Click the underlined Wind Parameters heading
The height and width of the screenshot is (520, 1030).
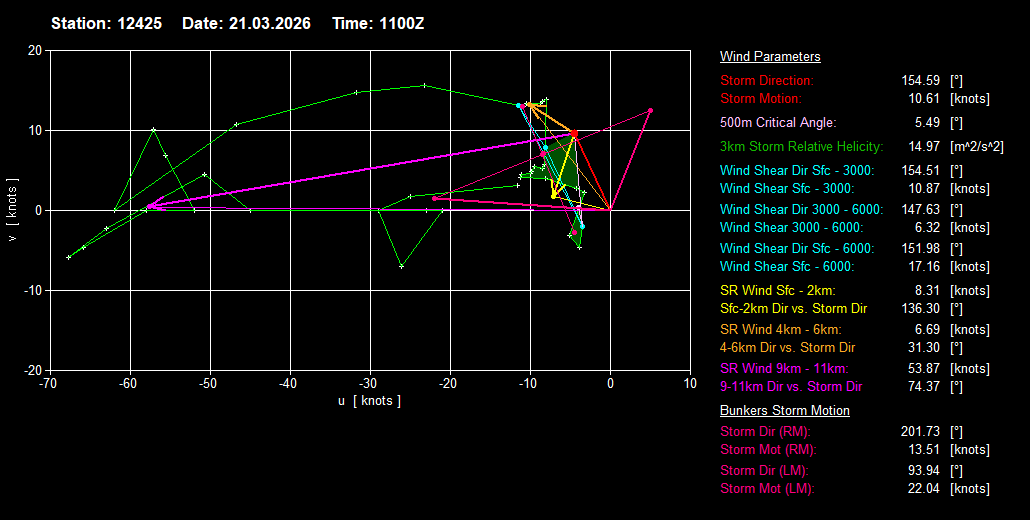point(770,57)
